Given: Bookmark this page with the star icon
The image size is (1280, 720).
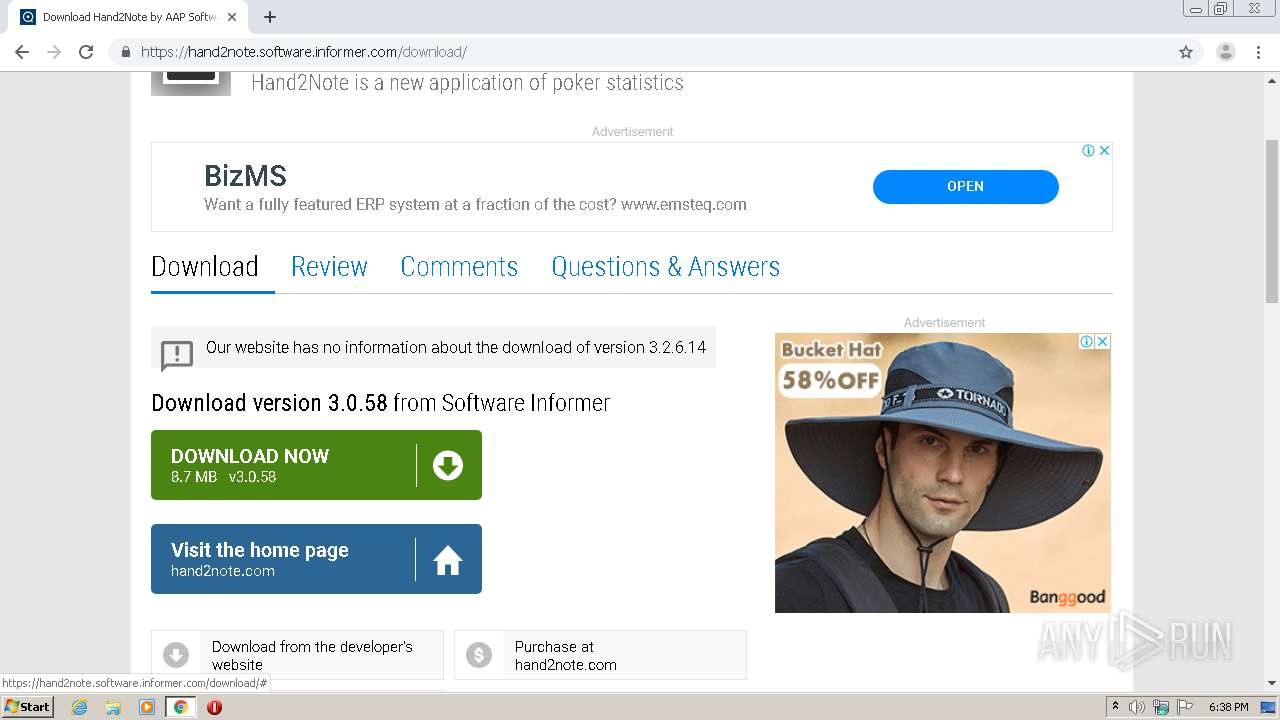Looking at the screenshot, I should 1186,52.
